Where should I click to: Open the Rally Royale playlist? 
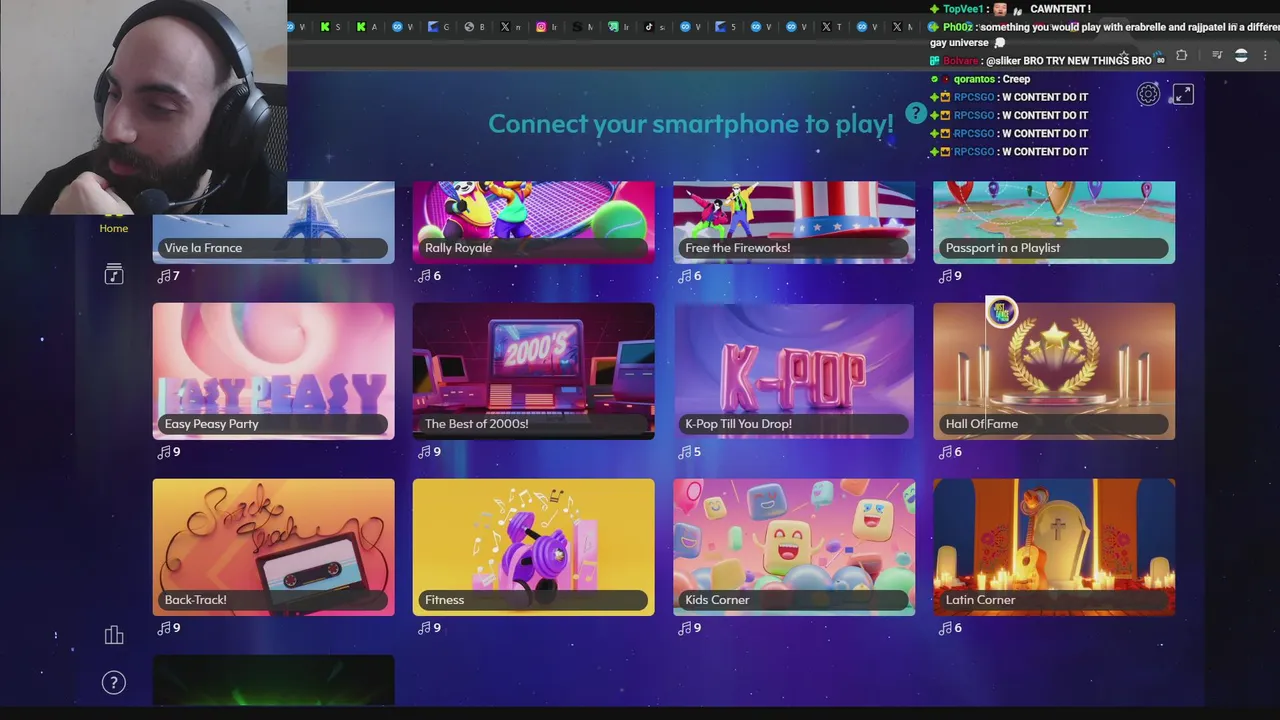533,222
